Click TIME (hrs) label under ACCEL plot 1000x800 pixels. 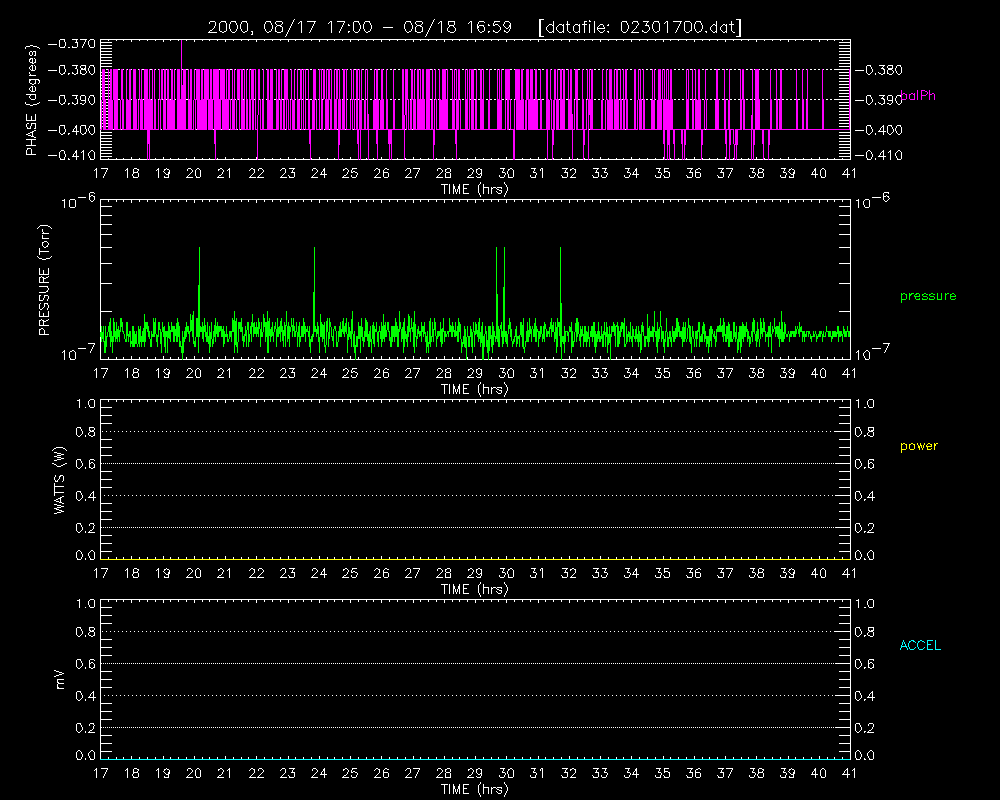(474, 789)
